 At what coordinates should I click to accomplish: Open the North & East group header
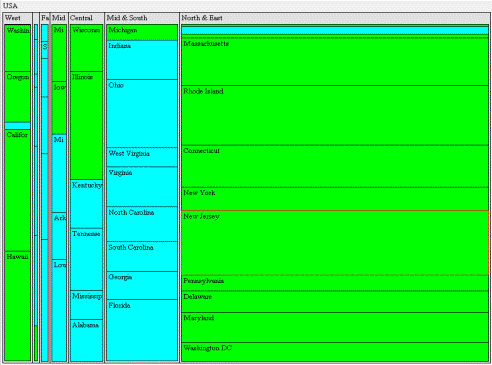click(x=335, y=18)
